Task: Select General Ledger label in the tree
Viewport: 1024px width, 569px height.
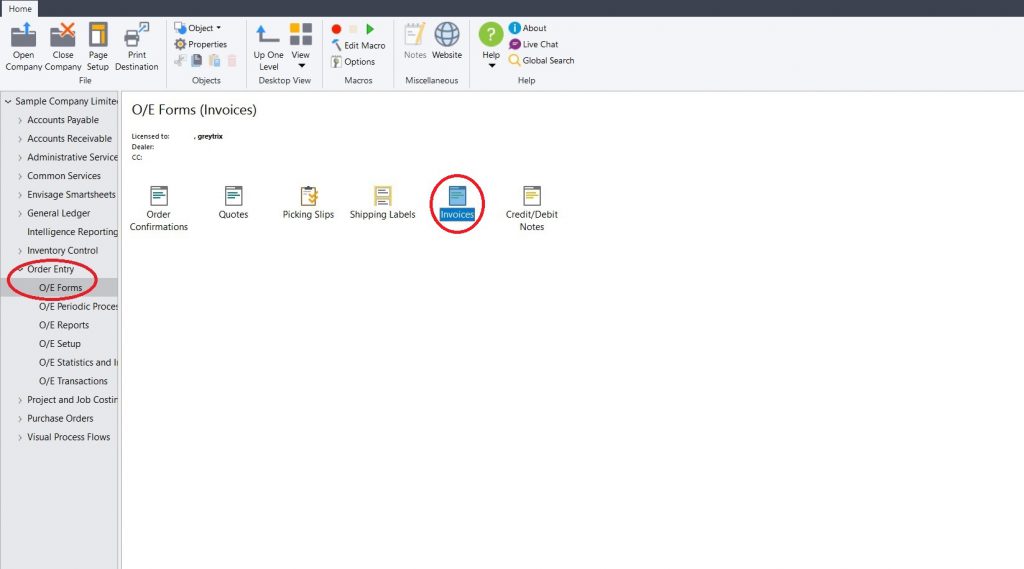Action: click(59, 214)
